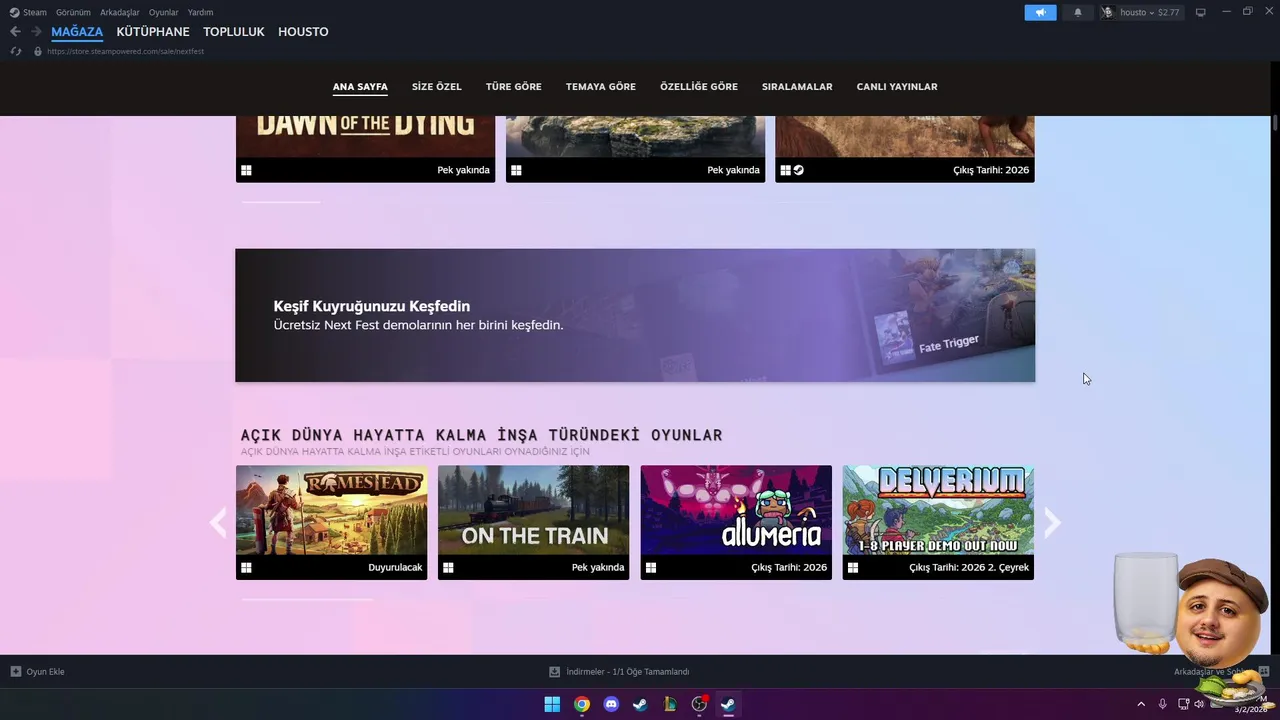Click the volume tray icon
The height and width of the screenshot is (720, 1280).
1199,704
